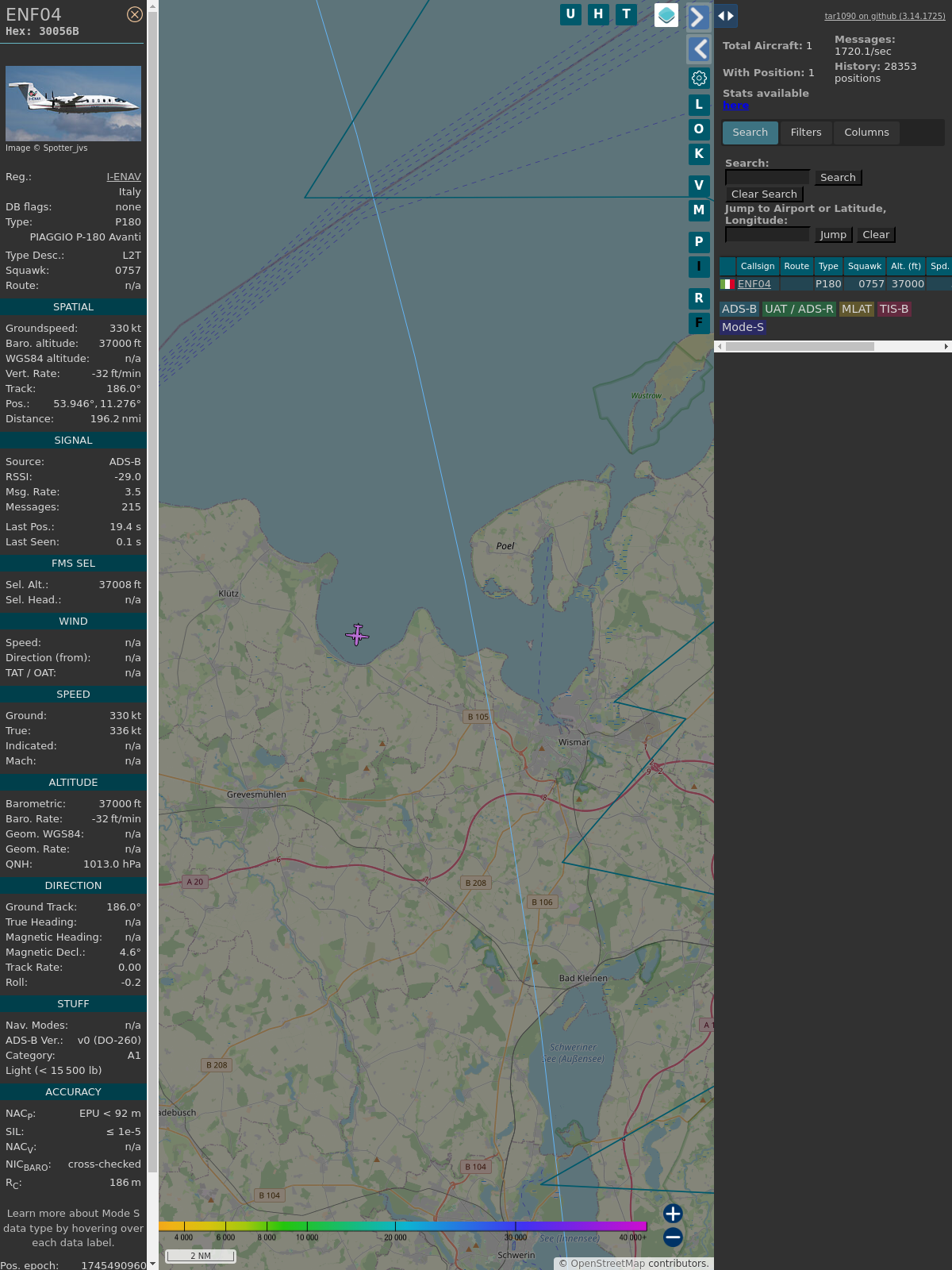This screenshot has width=952, height=1270.
Task: Toggle the V map button
Action: [x=699, y=185]
